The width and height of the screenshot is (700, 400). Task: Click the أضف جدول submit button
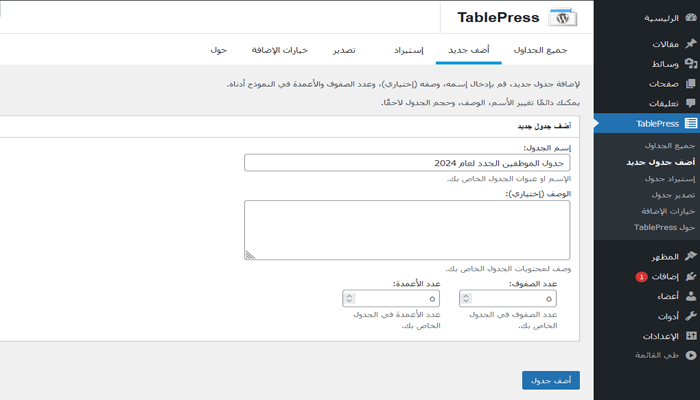pyautogui.click(x=551, y=380)
